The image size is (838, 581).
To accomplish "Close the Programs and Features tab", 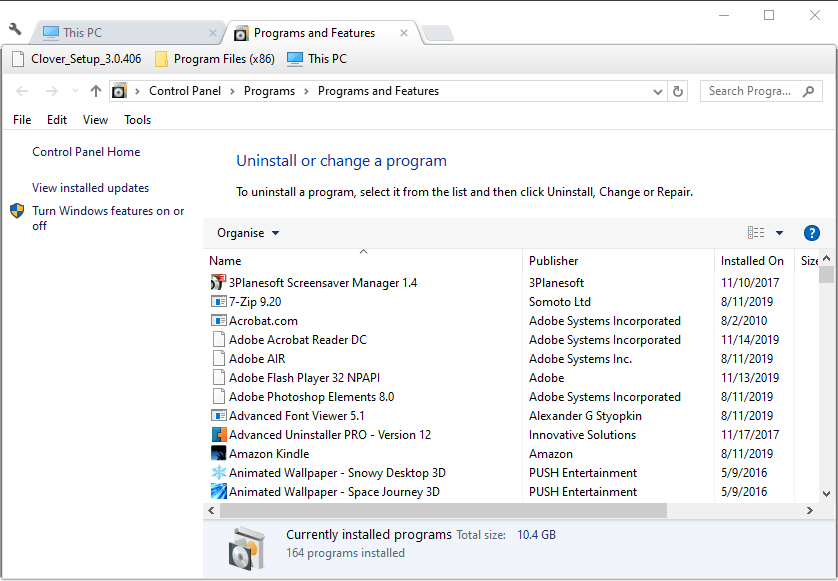I will pyautogui.click(x=404, y=33).
